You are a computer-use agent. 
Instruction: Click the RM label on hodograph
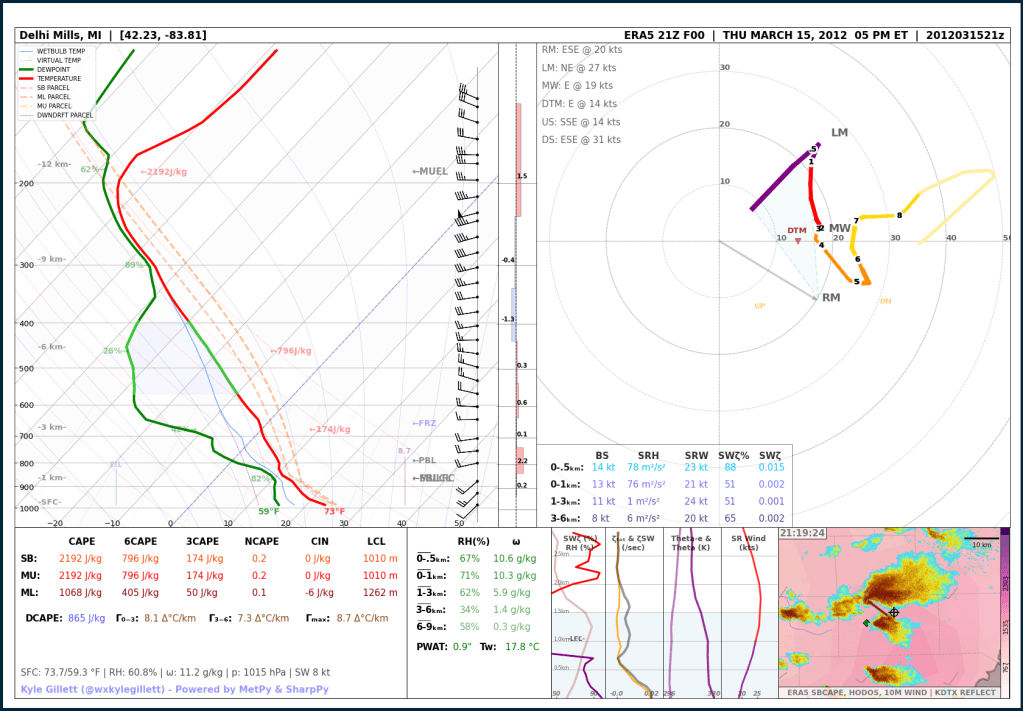click(830, 298)
